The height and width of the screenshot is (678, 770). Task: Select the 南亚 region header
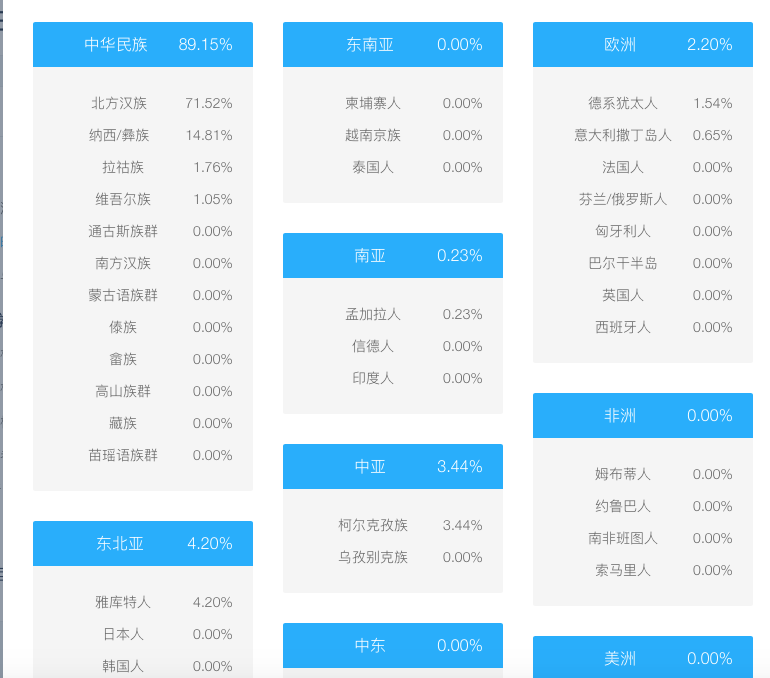tap(392, 255)
